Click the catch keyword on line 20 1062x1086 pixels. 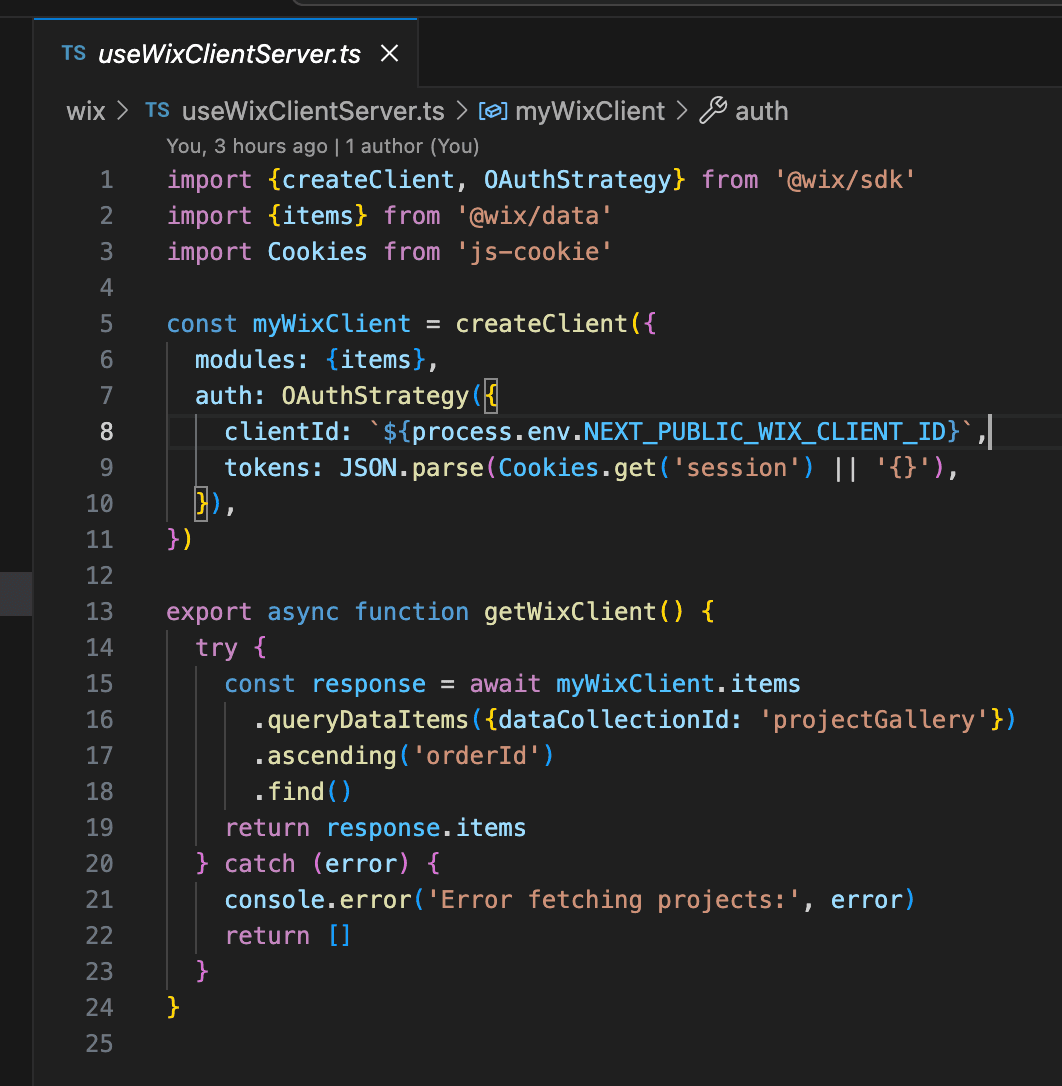(259, 864)
